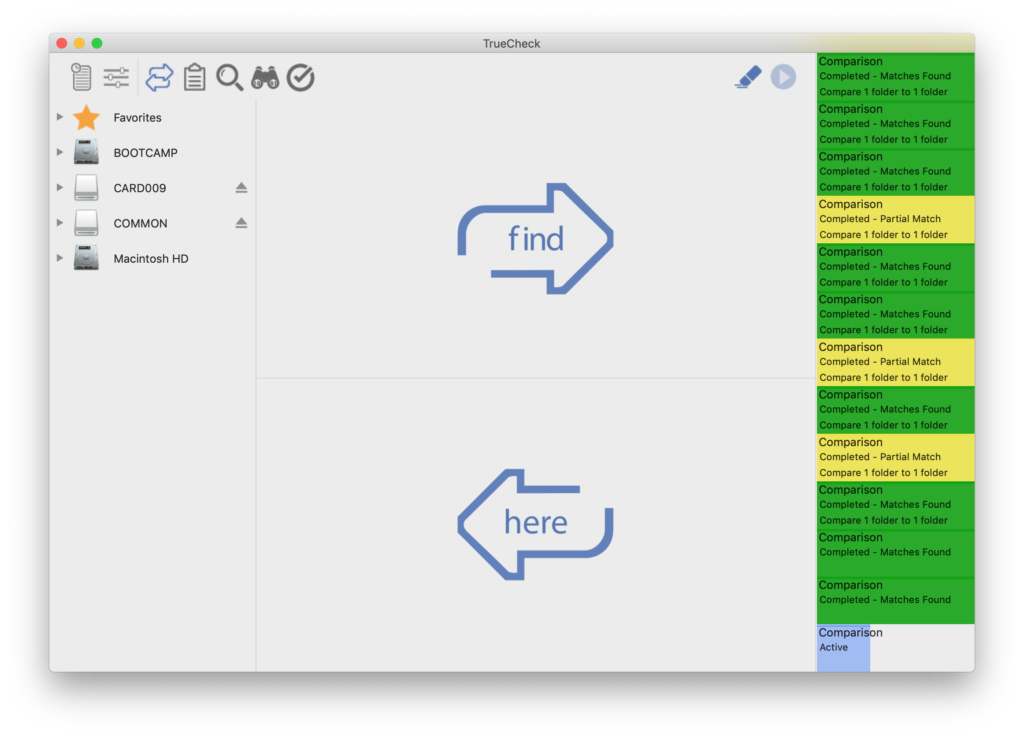1024x737 pixels.
Task: Eject the COMMON volume
Action: coord(240,223)
